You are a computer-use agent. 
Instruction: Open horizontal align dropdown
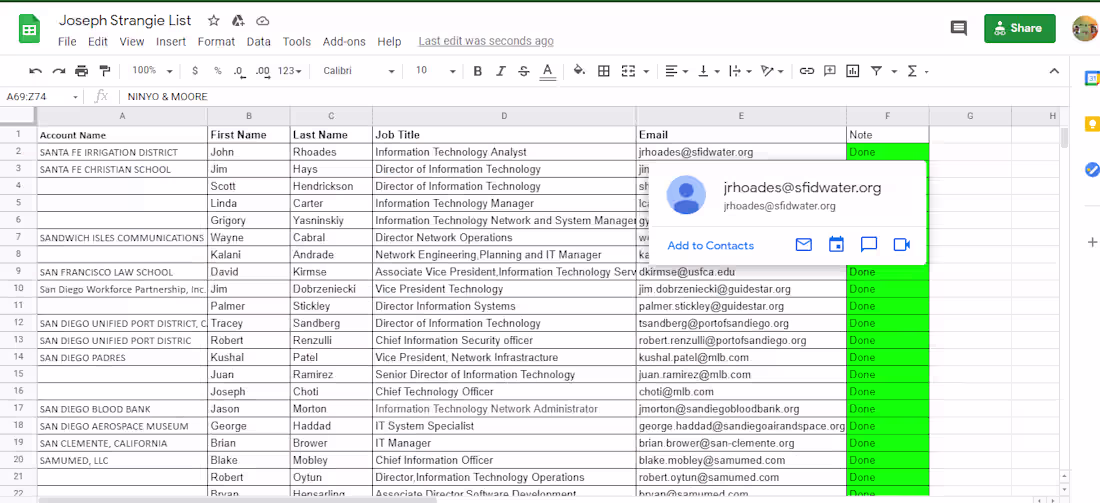point(677,71)
